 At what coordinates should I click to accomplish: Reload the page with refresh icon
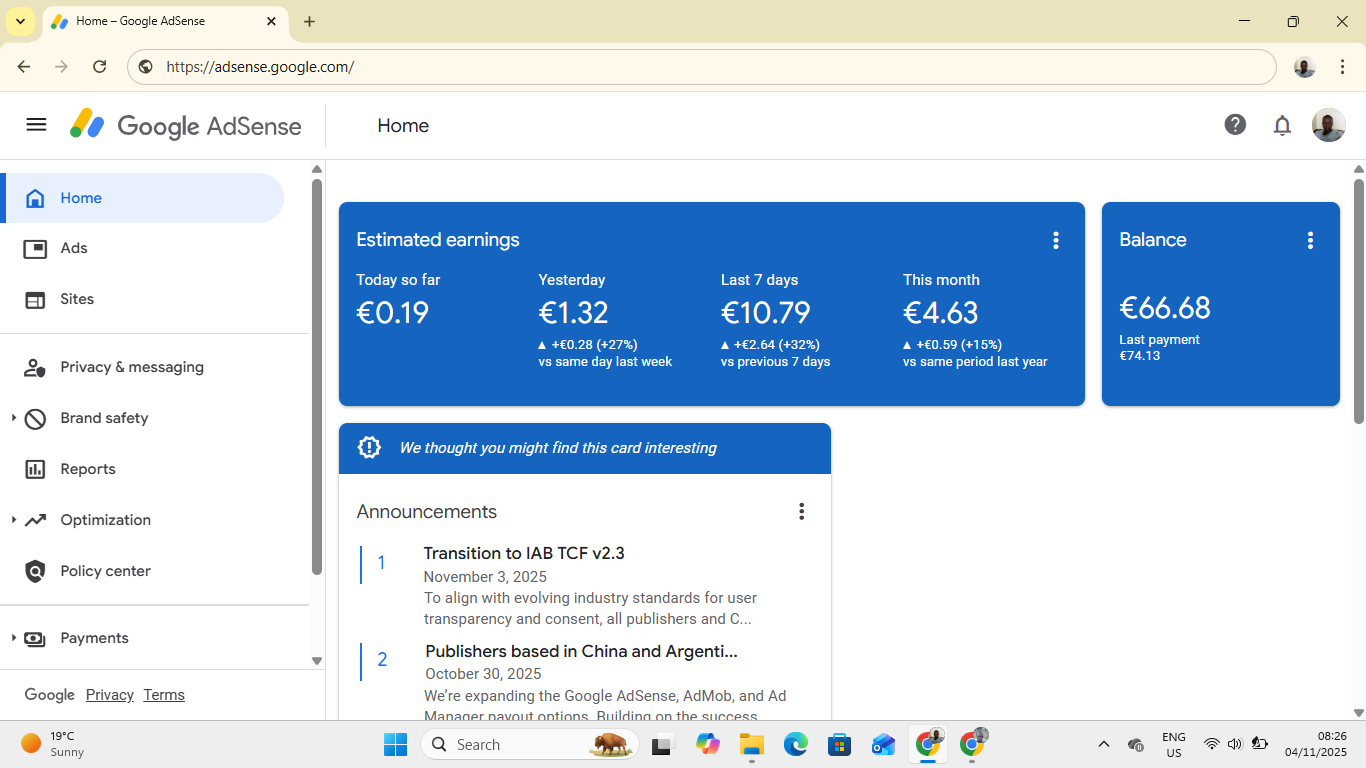point(99,67)
